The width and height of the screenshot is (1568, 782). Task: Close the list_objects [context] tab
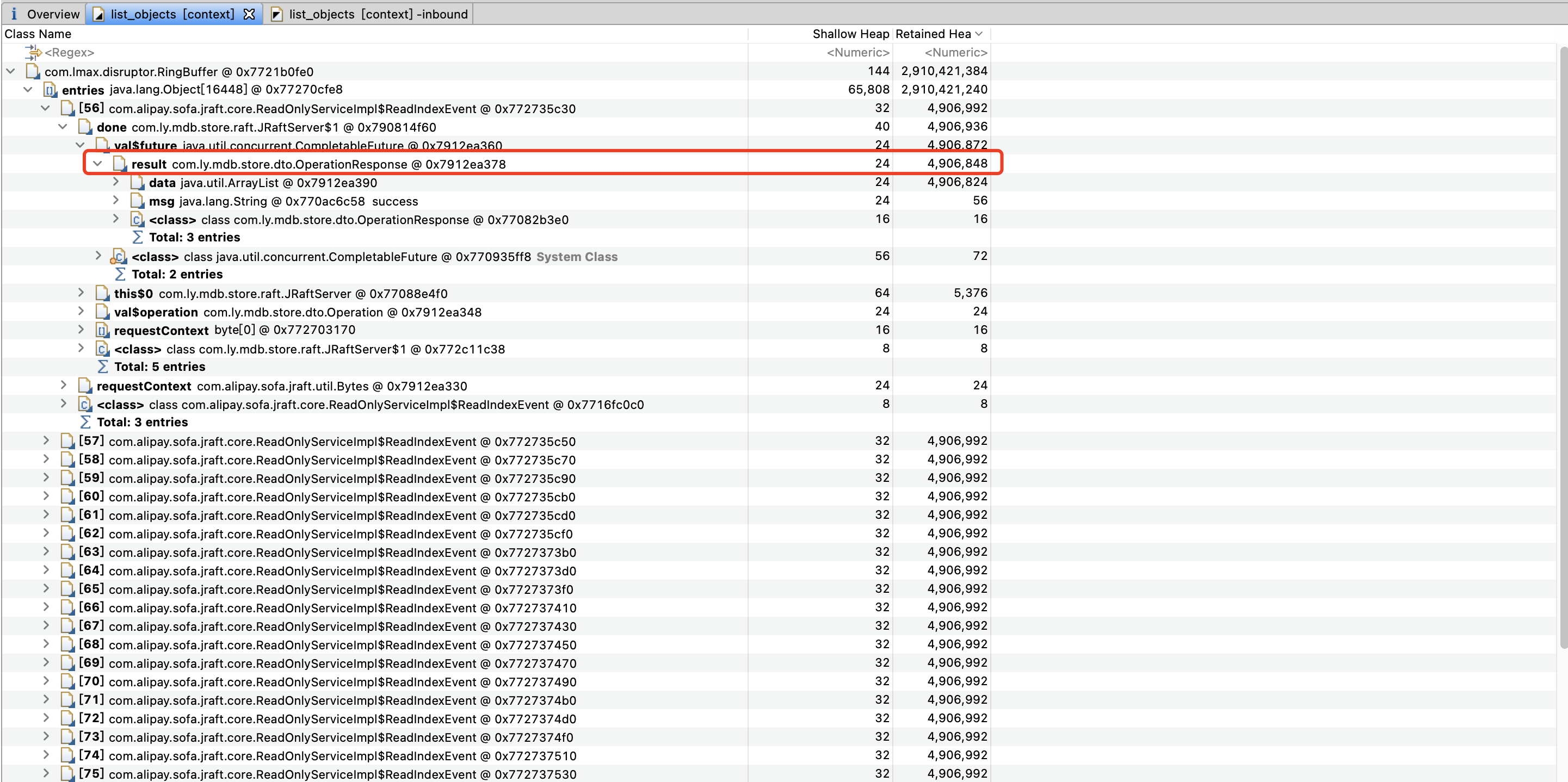(x=249, y=14)
